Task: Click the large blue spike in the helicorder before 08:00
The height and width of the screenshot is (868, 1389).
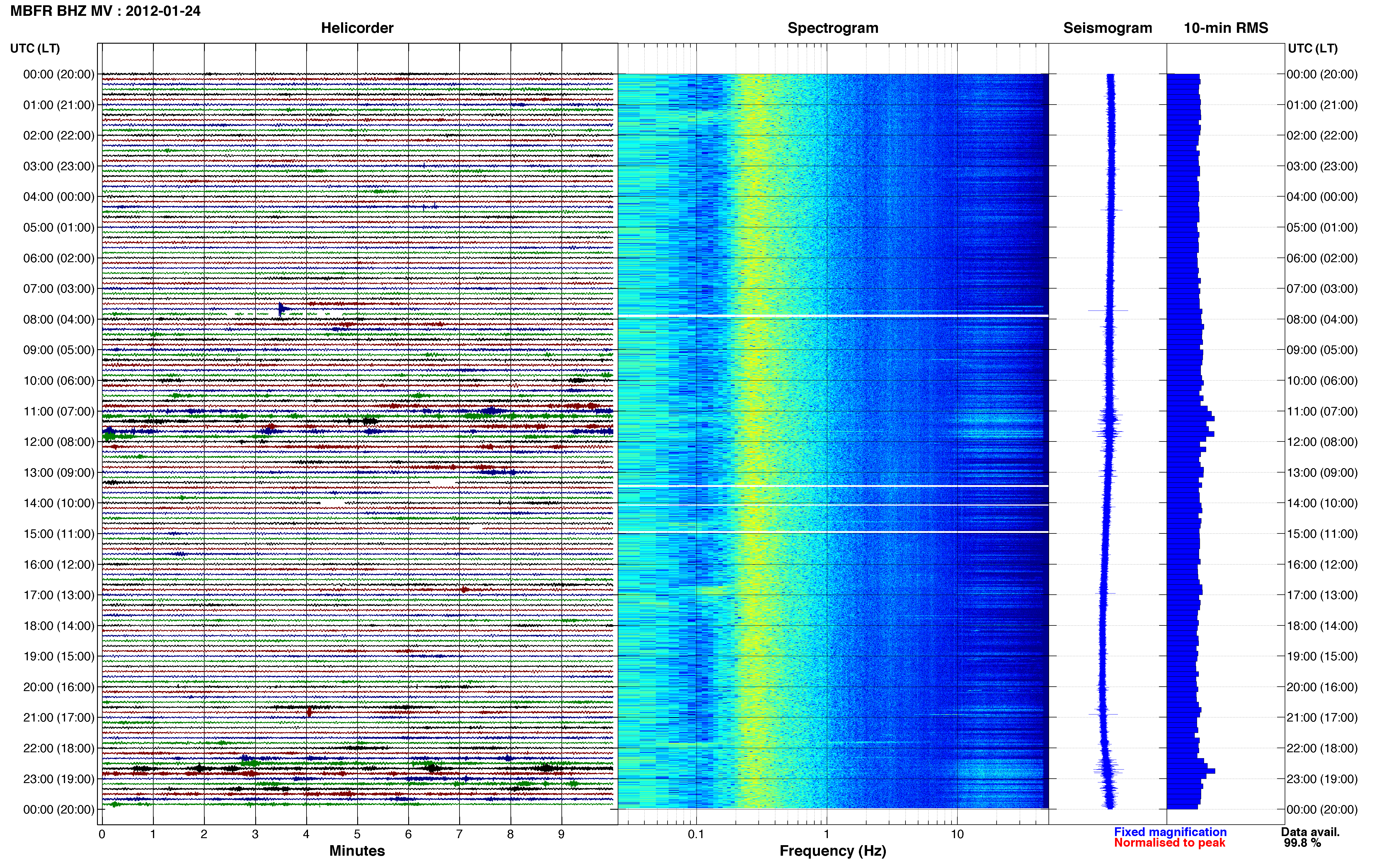Action: pyautogui.click(x=281, y=309)
